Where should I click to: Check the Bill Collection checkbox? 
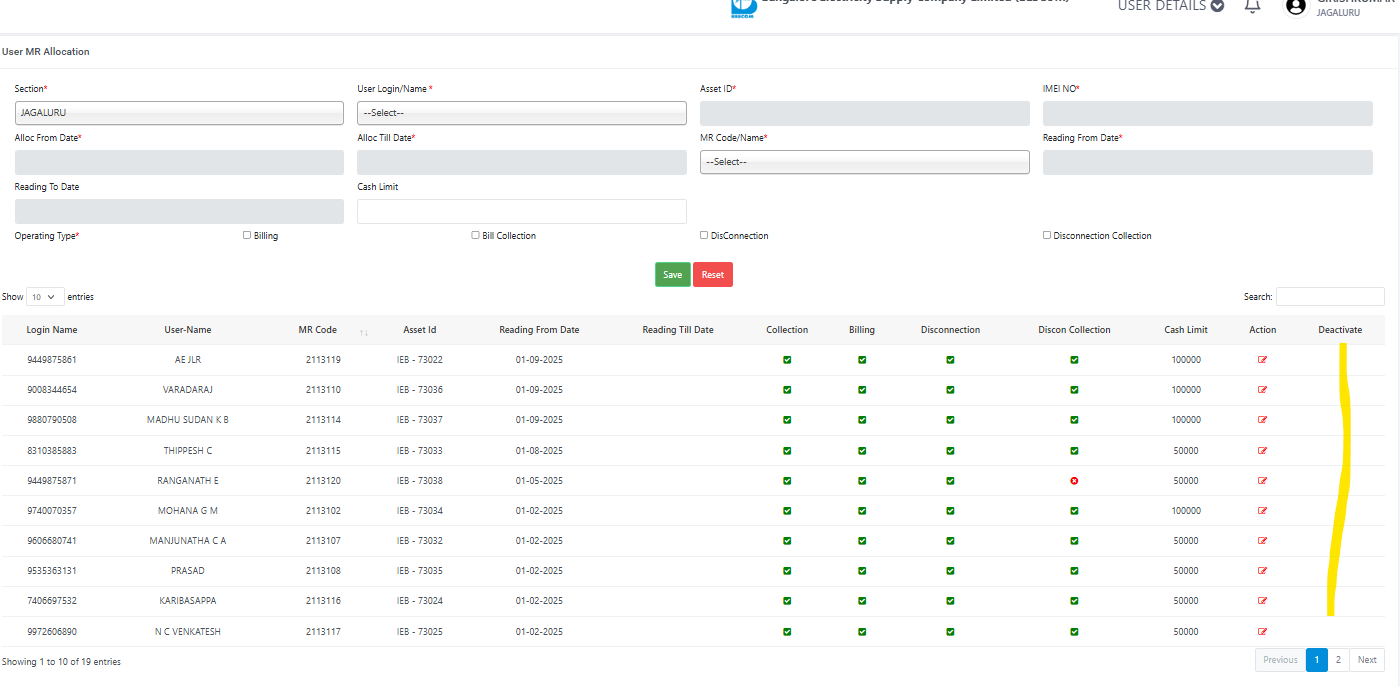coord(475,235)
